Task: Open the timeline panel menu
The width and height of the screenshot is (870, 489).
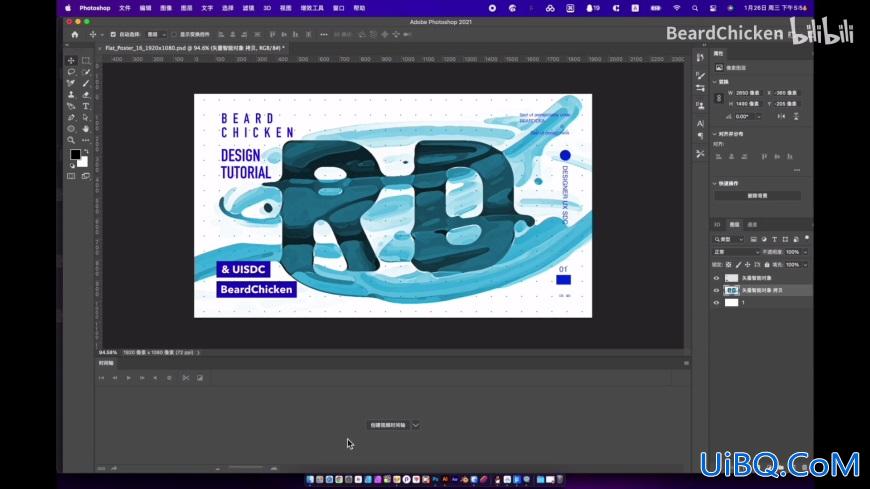Action: 686,363
